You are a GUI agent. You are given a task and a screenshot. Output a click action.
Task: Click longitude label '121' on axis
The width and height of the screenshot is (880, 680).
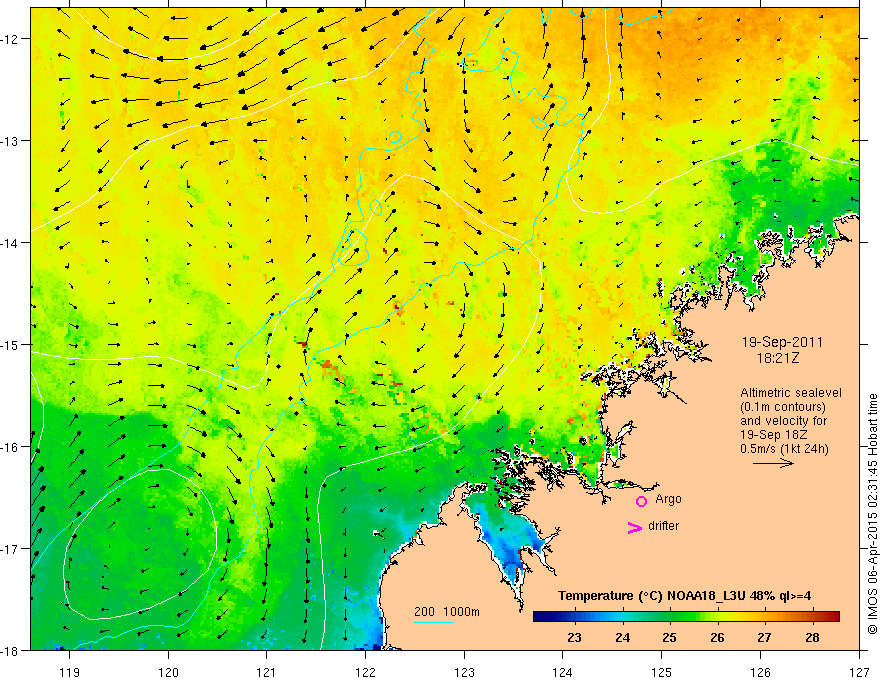pos(267,672)
